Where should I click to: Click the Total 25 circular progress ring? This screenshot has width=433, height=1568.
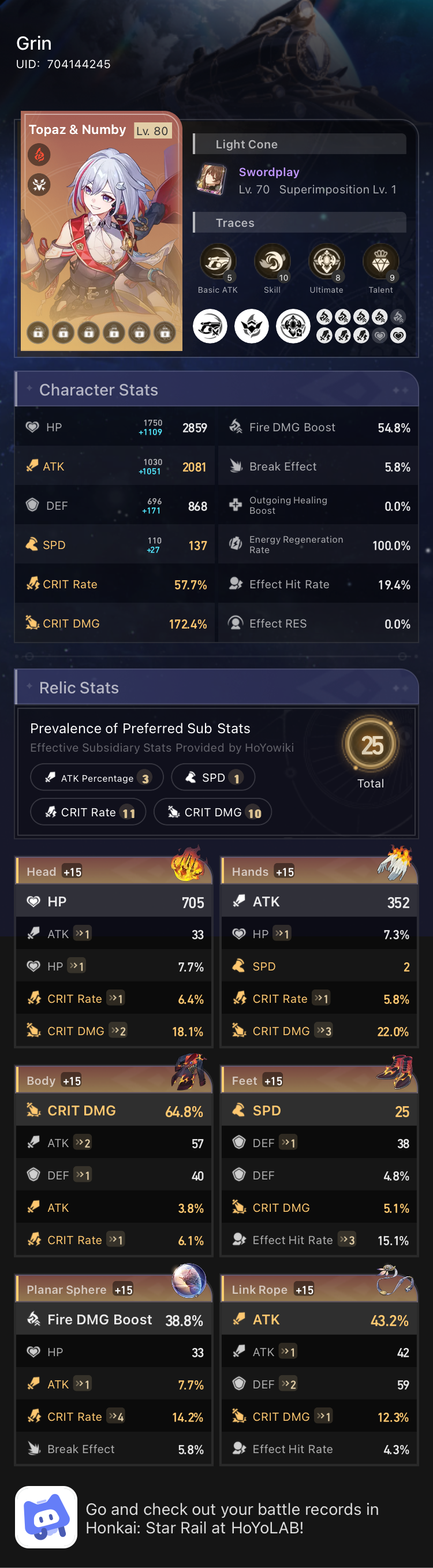(371, 744)
